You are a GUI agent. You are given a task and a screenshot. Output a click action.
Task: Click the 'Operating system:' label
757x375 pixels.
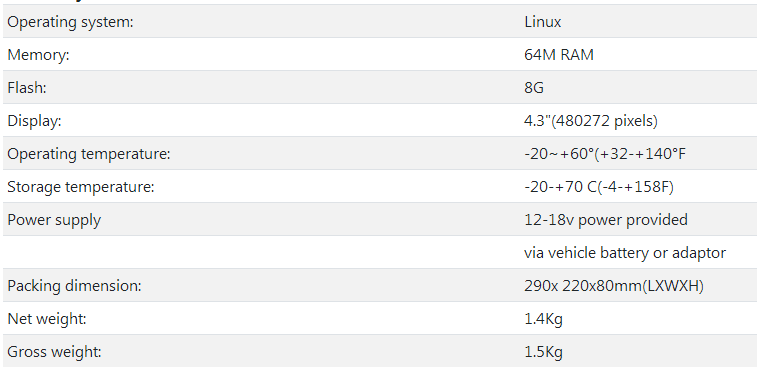click(x=70, y=22)
